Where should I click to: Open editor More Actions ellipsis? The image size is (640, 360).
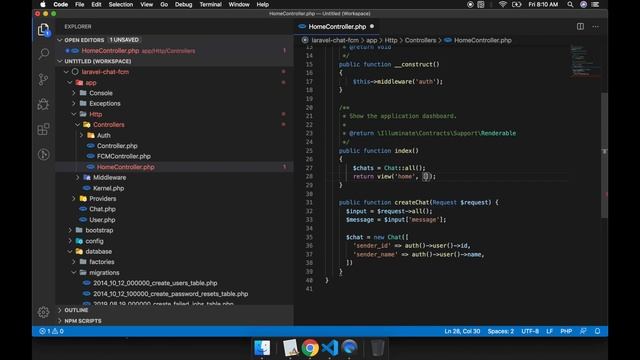point(596,27)
